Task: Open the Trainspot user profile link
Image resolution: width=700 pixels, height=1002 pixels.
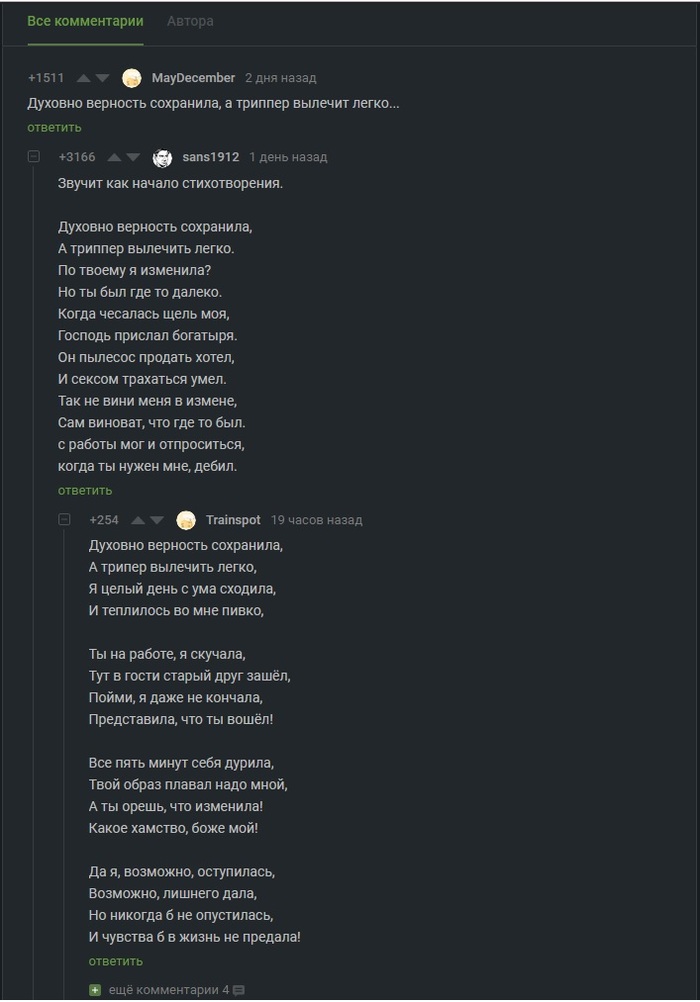Action: click(x=233, y=520)
